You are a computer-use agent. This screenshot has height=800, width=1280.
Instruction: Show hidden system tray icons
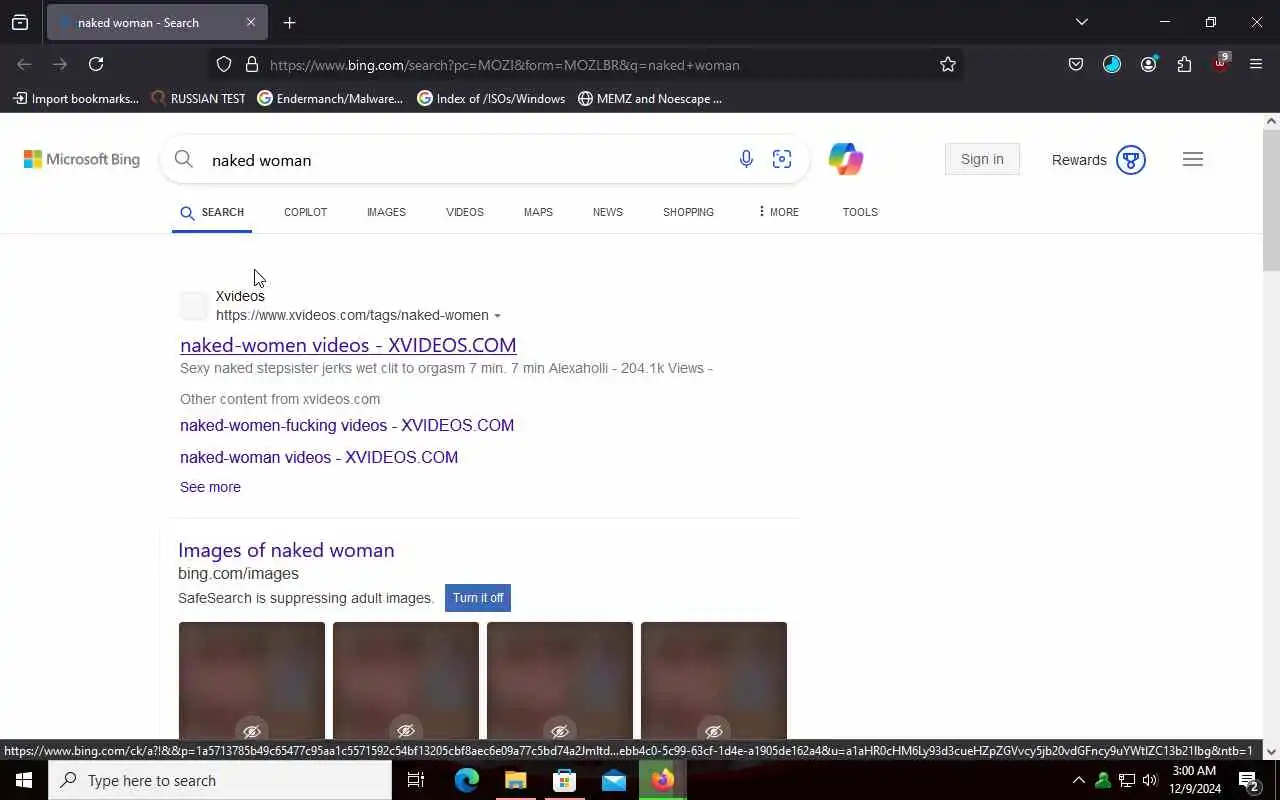(1078, 780)
